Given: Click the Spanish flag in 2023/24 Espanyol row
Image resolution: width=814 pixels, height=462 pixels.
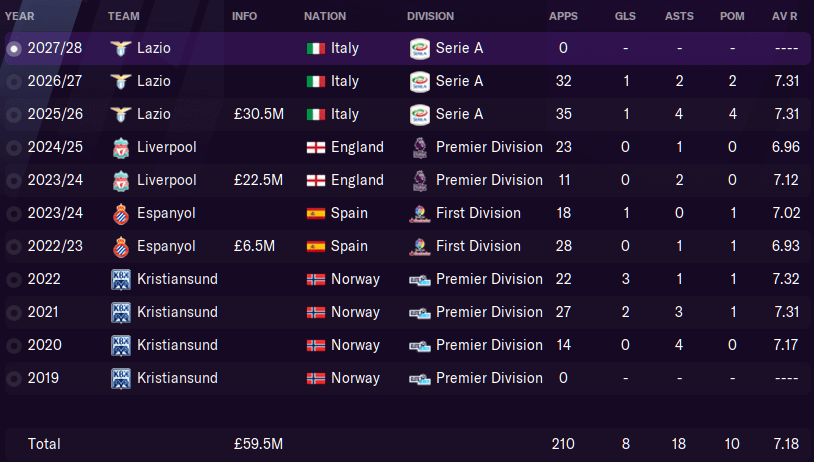Looking at the screenshot, I should pos(316,213).
